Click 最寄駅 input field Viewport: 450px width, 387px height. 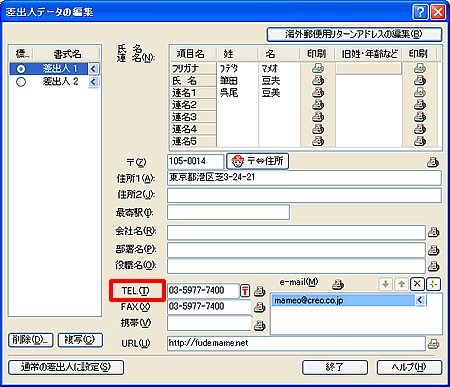pyautogui.click(x=228, y=212)
